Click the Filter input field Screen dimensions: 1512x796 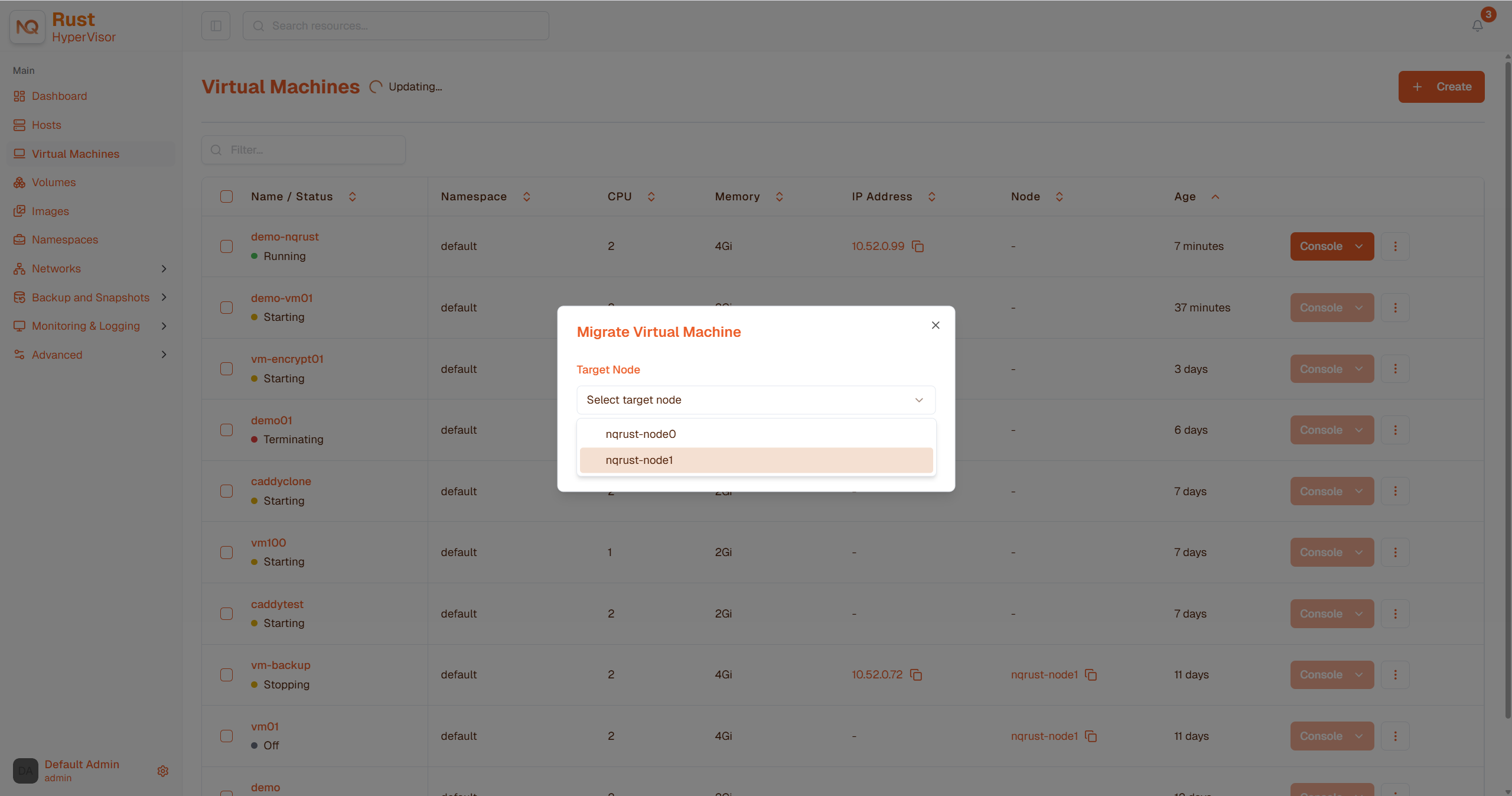tap(304, 150)
